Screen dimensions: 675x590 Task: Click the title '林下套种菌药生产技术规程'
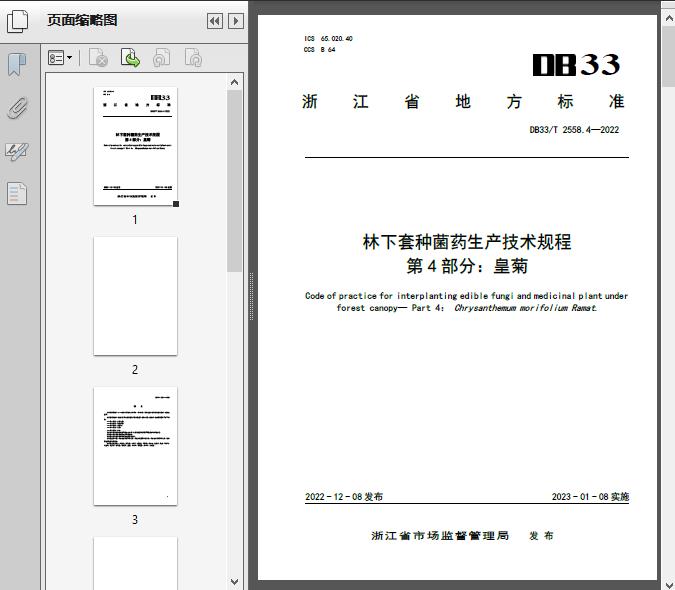[x=467, y=242]
